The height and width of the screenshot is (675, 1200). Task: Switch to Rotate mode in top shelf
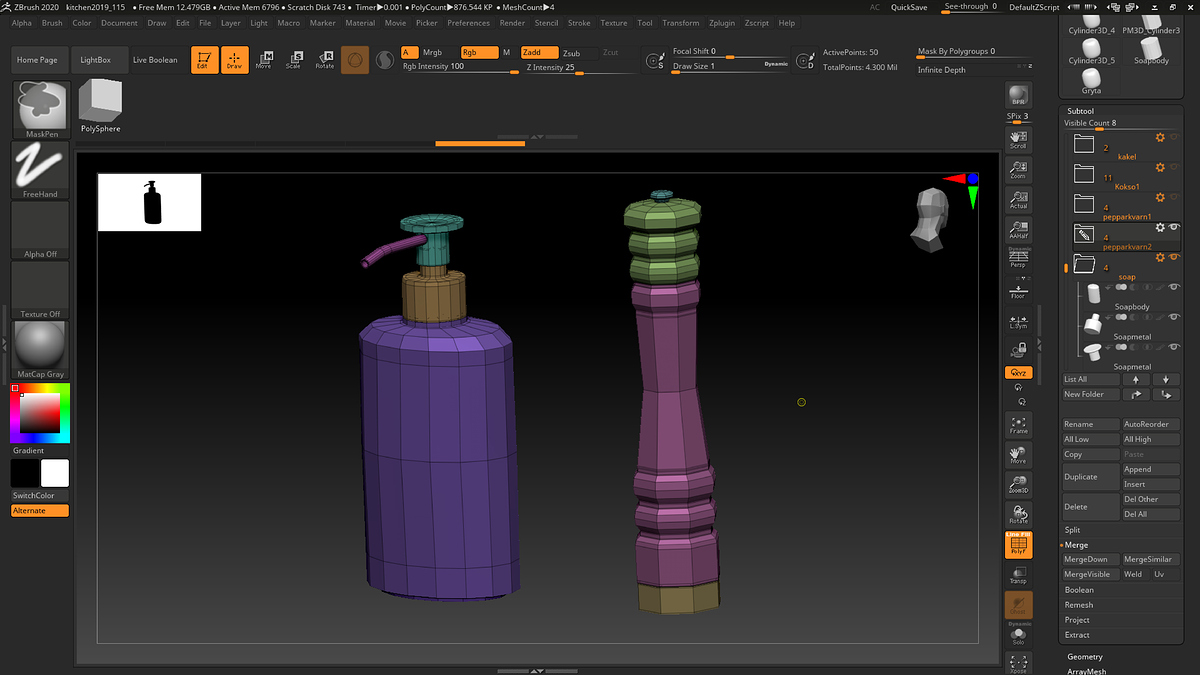pyautogui.click(x=324, y=60)
